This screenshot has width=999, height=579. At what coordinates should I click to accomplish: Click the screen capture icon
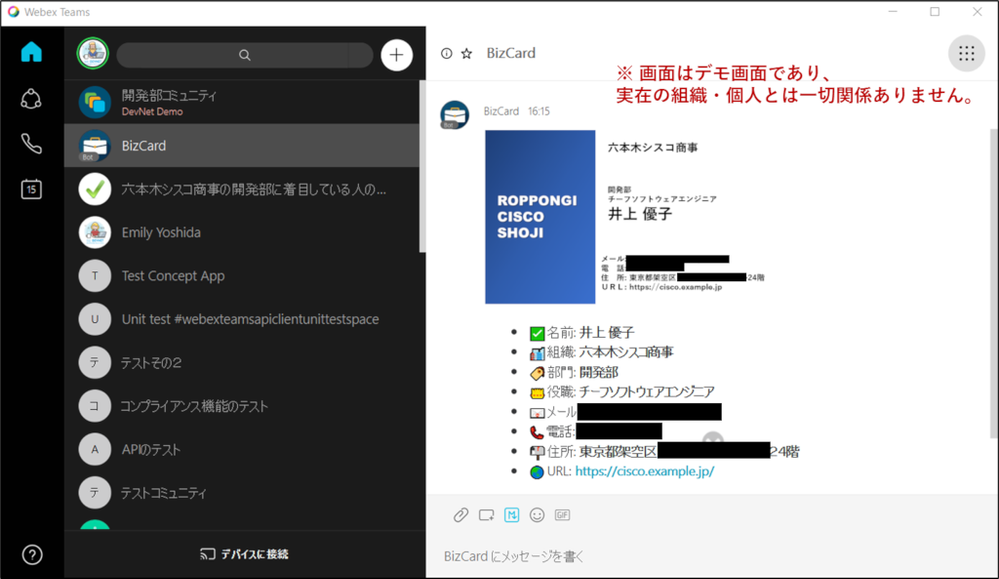[486, 515]
